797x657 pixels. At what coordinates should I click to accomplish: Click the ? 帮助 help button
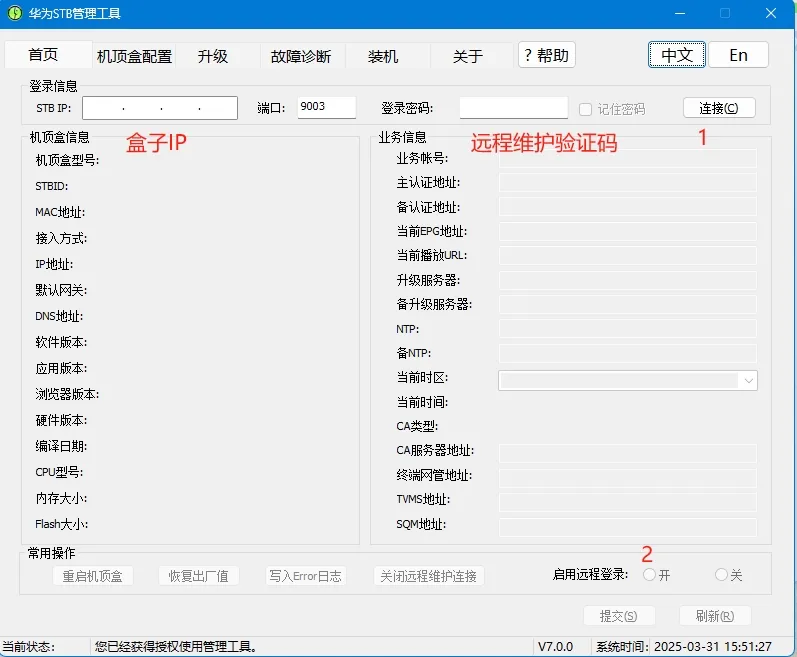[x=546, y=56]
